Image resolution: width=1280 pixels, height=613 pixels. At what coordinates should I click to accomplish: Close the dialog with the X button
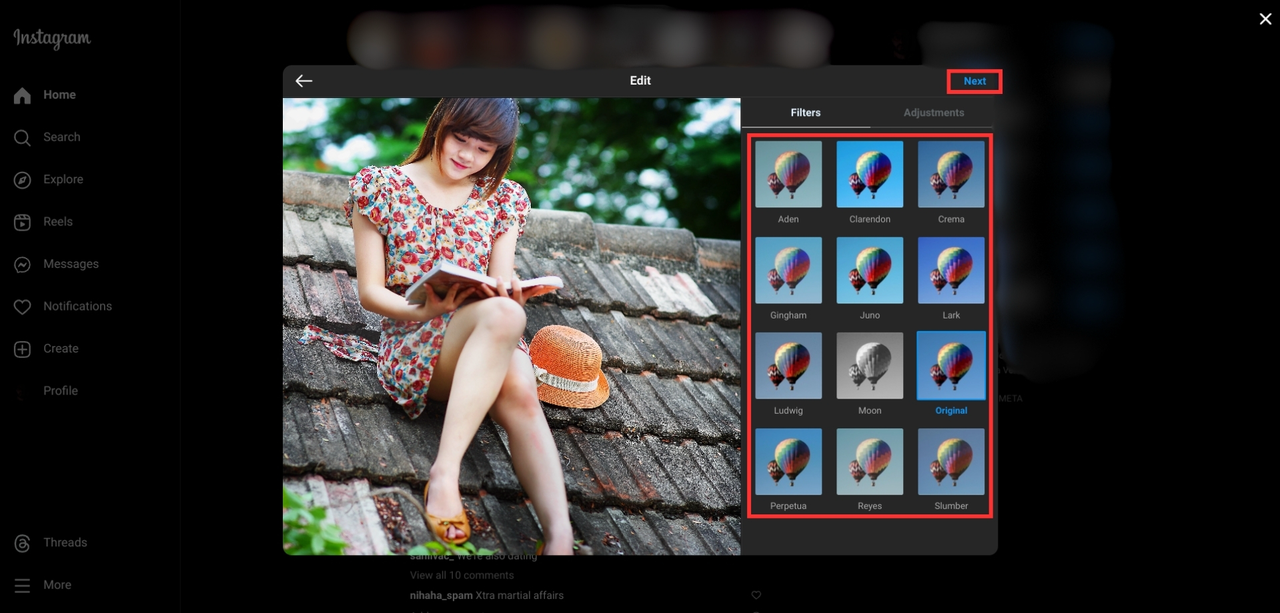1265,19
